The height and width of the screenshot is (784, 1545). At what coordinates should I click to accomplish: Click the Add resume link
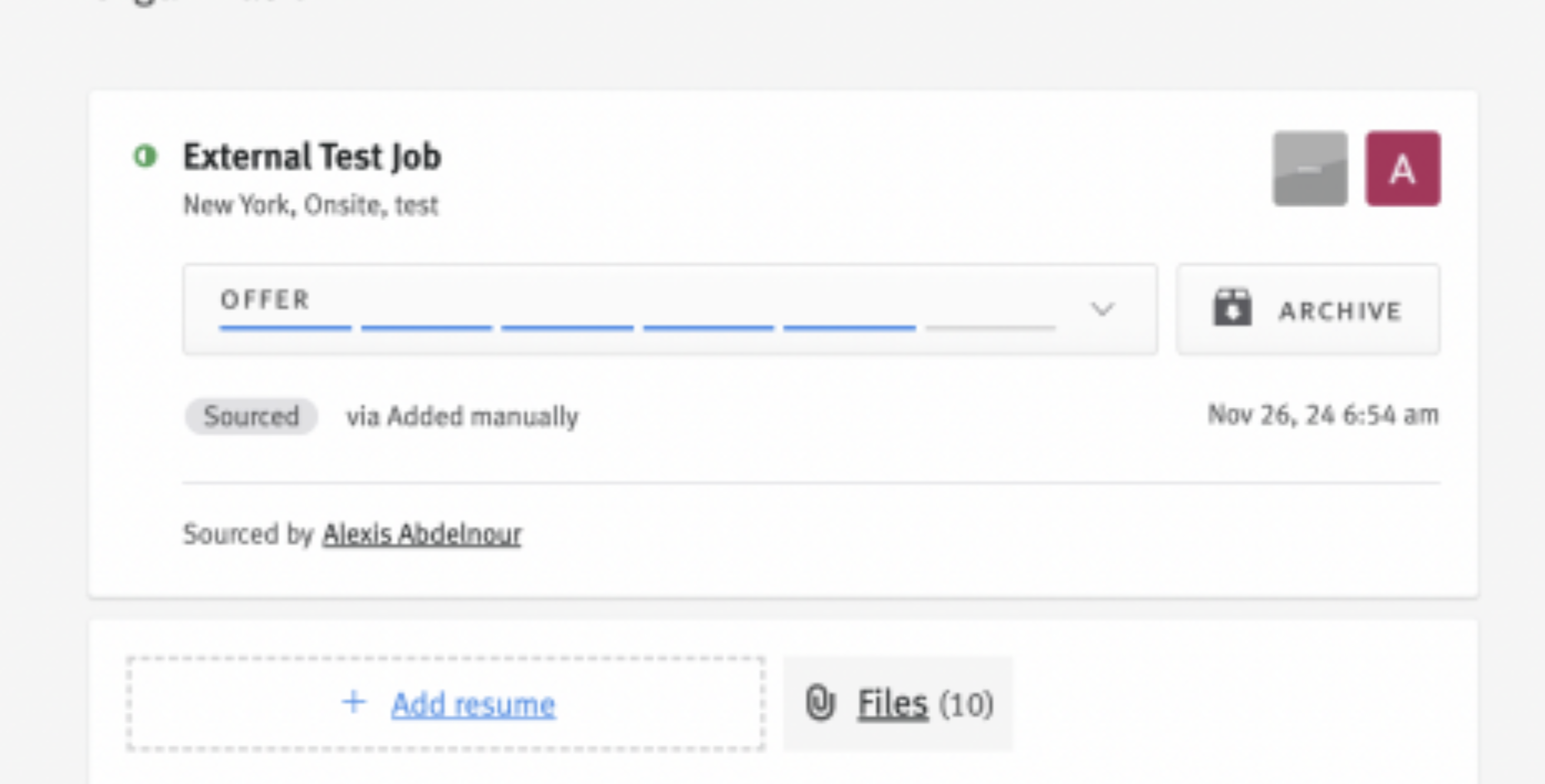(x=473, y=704)
